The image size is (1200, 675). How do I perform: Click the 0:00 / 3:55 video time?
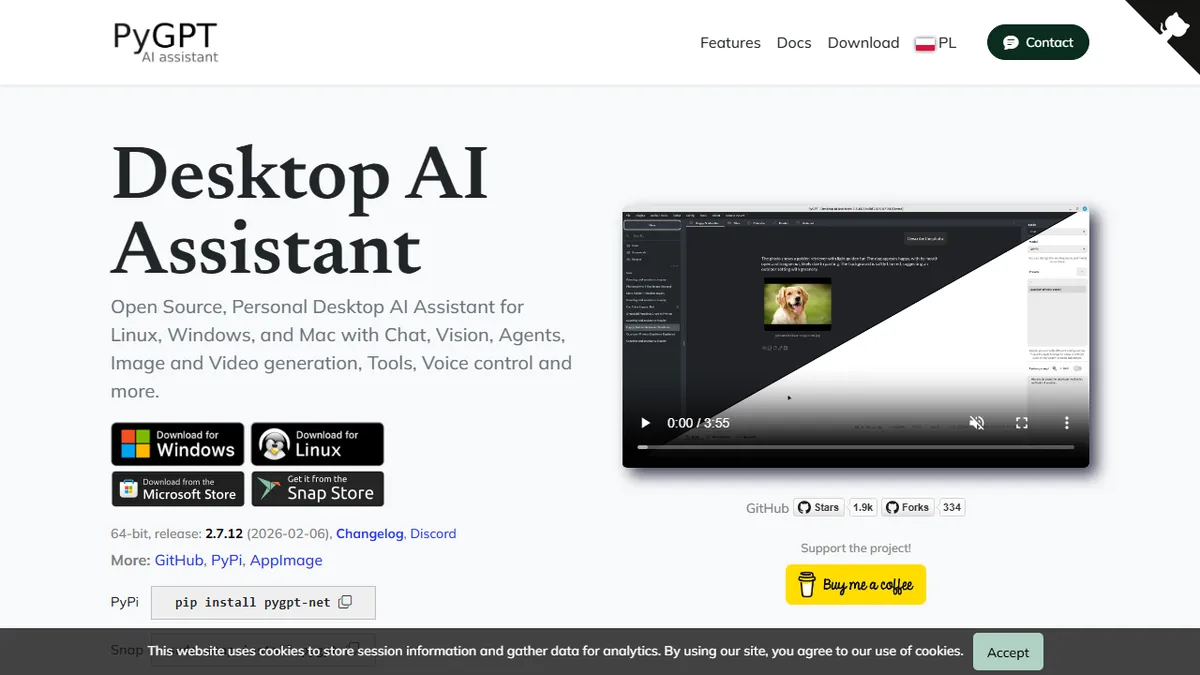pyautogui.click(x=699, y=423)
